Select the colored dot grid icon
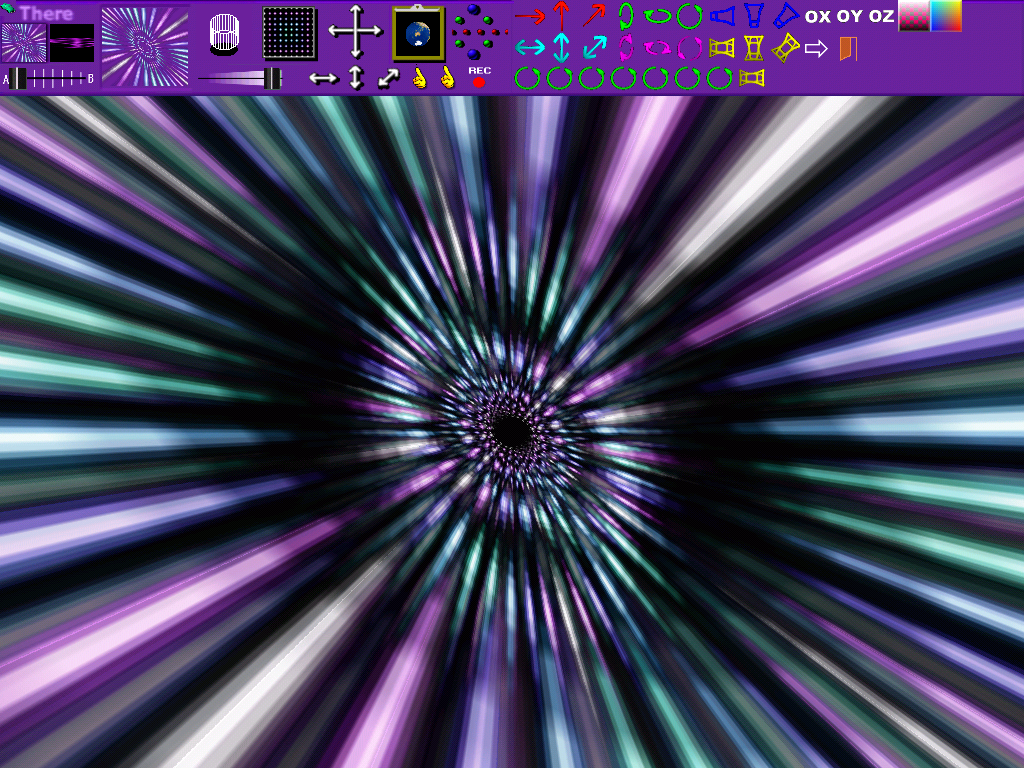Image resolution: width=1024 pixels, height=768 pixels. click(x=289, y=33)
